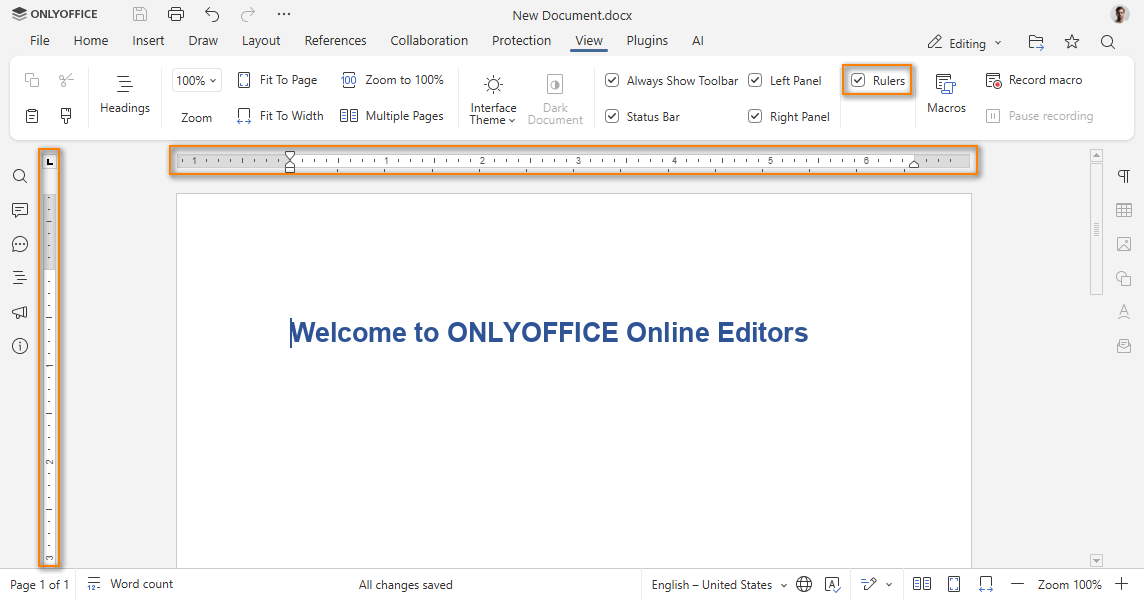Expand the Interface Theme dropdown
Viewport: 1144px width, 600px height.
coord(493,99)
